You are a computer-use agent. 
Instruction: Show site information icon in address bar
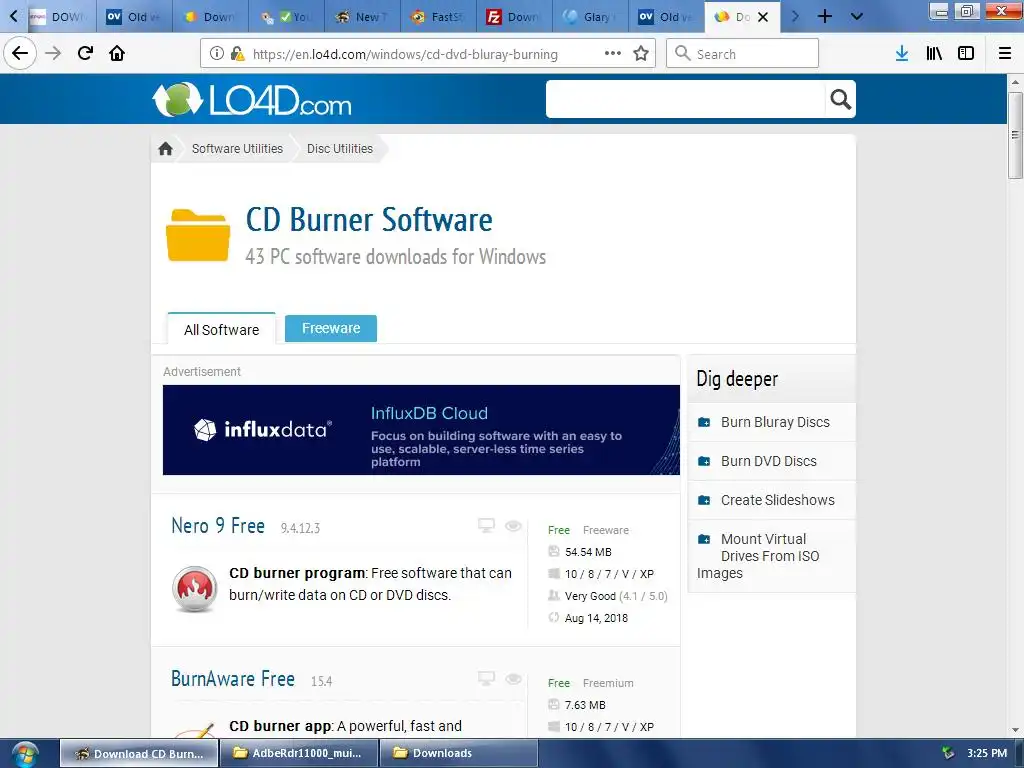(x=217, y=54)
